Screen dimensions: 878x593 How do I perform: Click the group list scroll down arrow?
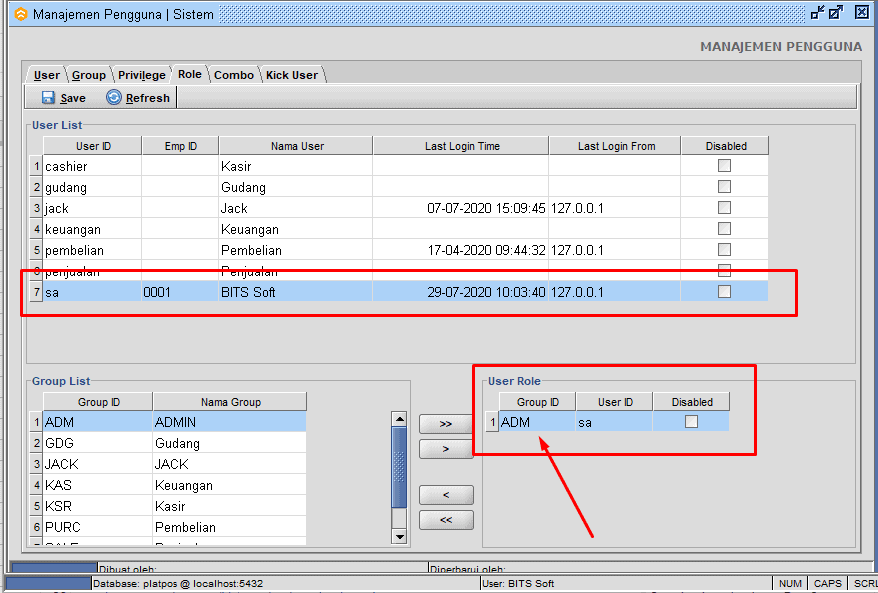[x=400, y=537]
